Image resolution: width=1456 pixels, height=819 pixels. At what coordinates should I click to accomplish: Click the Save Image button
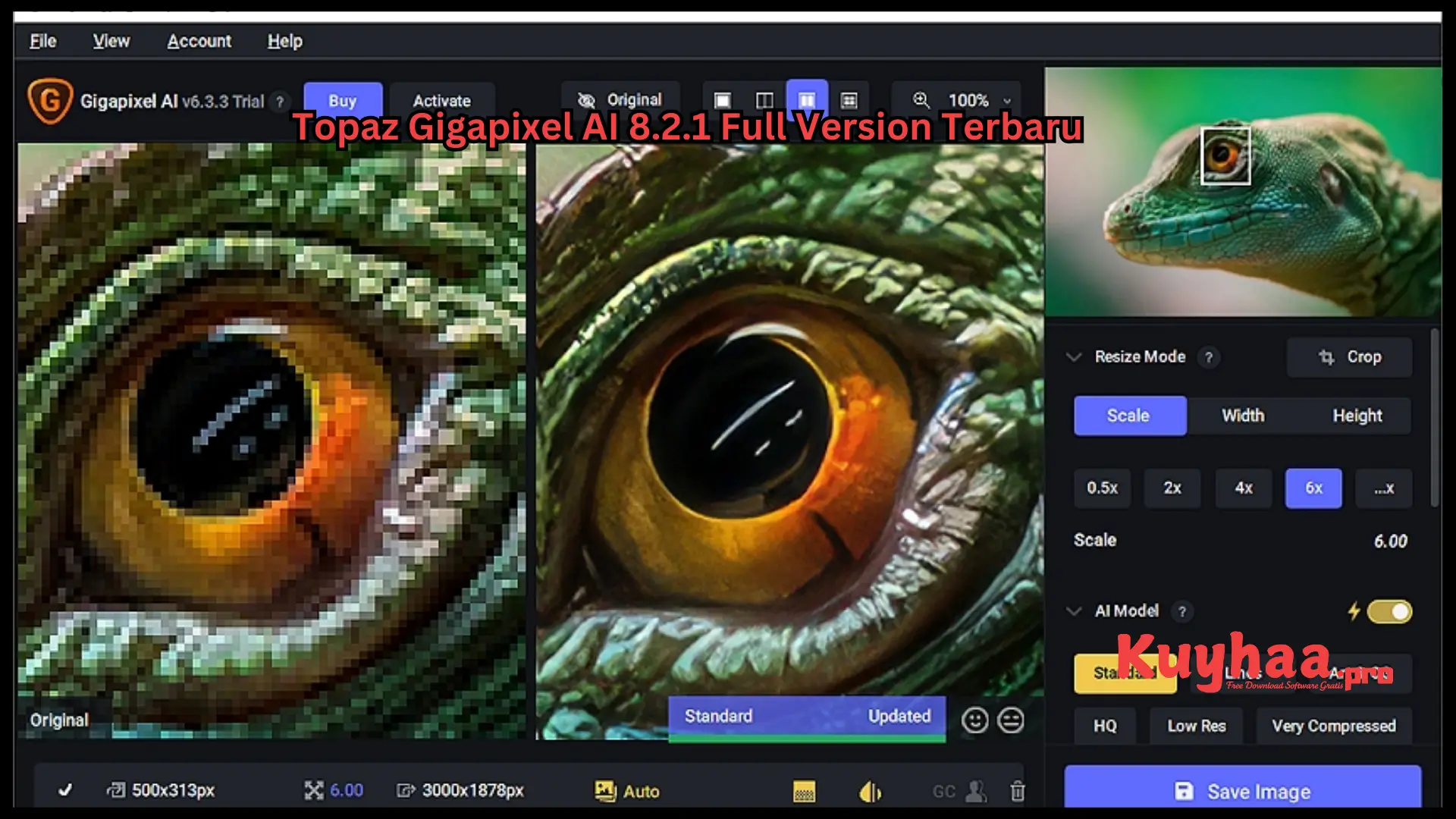point(1243,789)
